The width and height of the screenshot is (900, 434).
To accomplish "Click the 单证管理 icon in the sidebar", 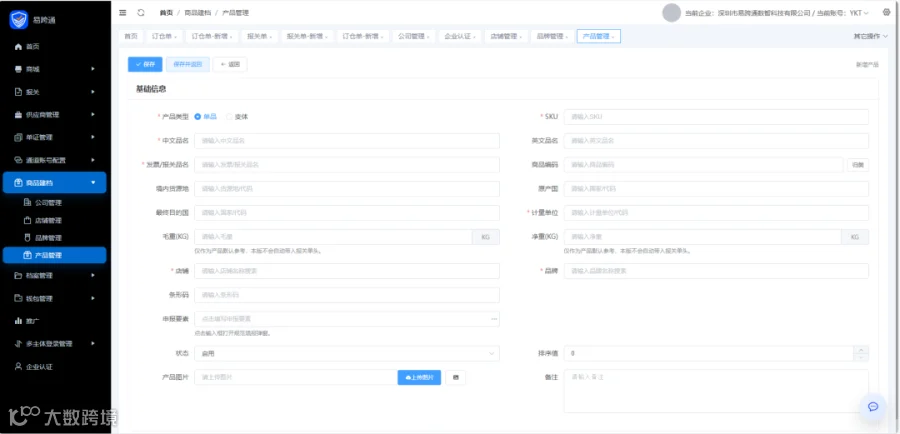I will pos(18,137).
